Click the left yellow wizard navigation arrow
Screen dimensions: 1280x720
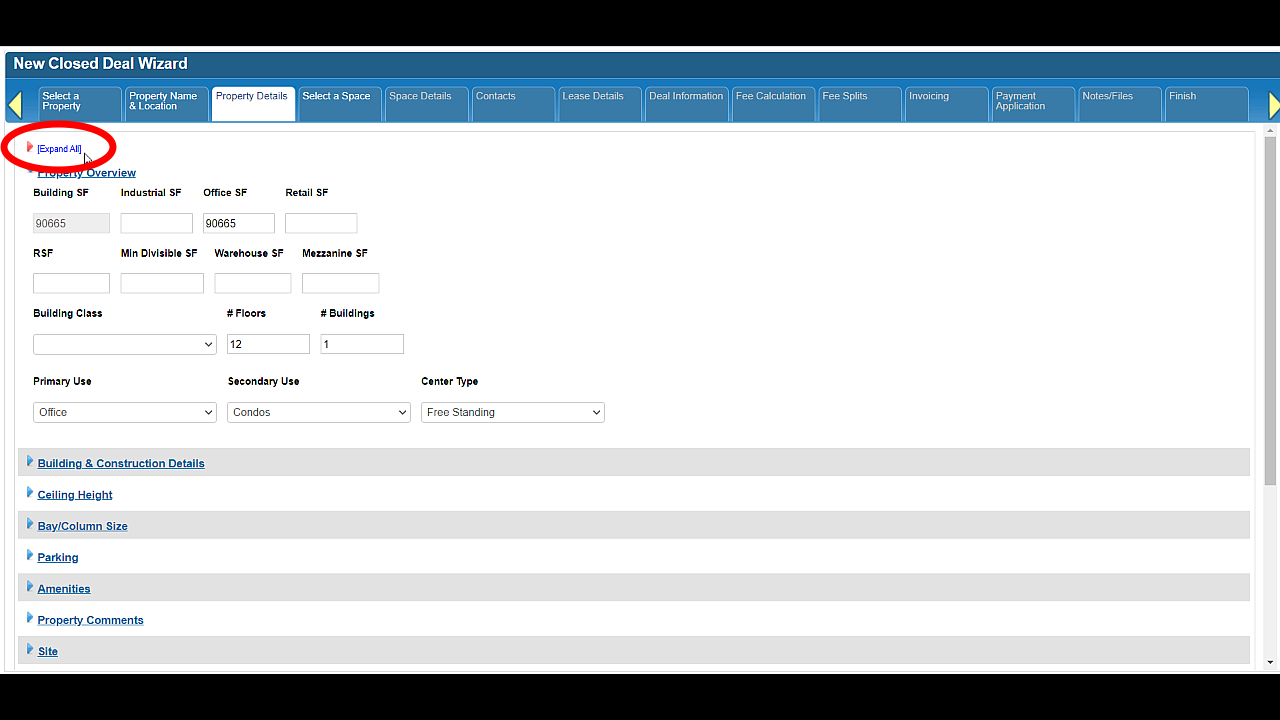click(x=14, y=105)
